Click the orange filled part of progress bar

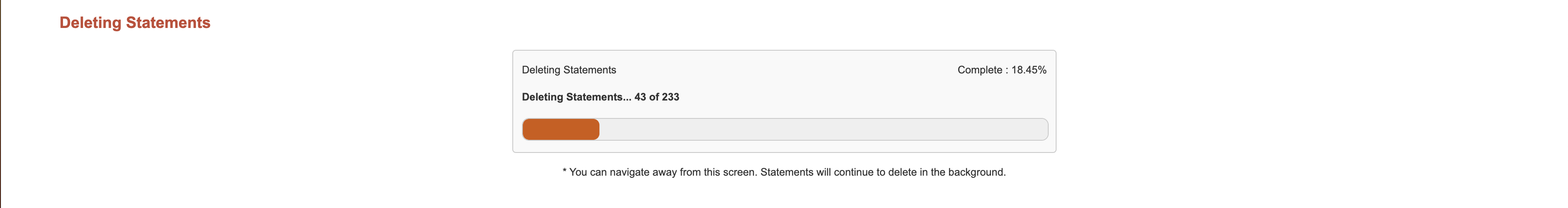560,129
